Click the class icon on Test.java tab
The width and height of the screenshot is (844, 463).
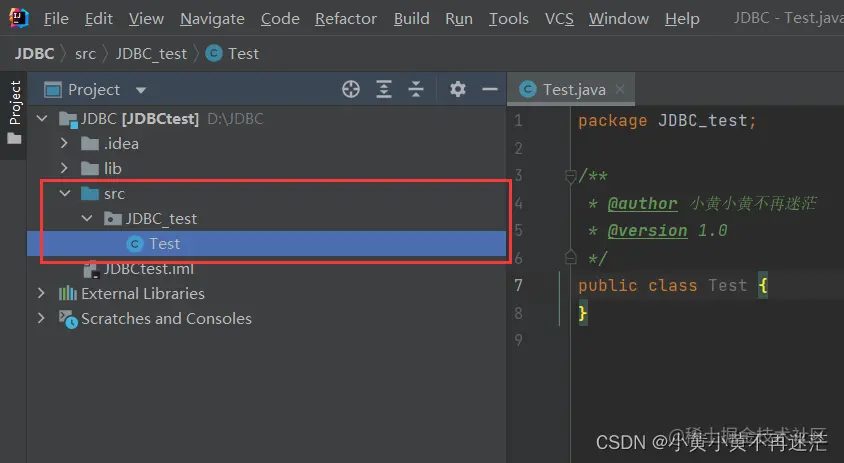tap(528, 89)
